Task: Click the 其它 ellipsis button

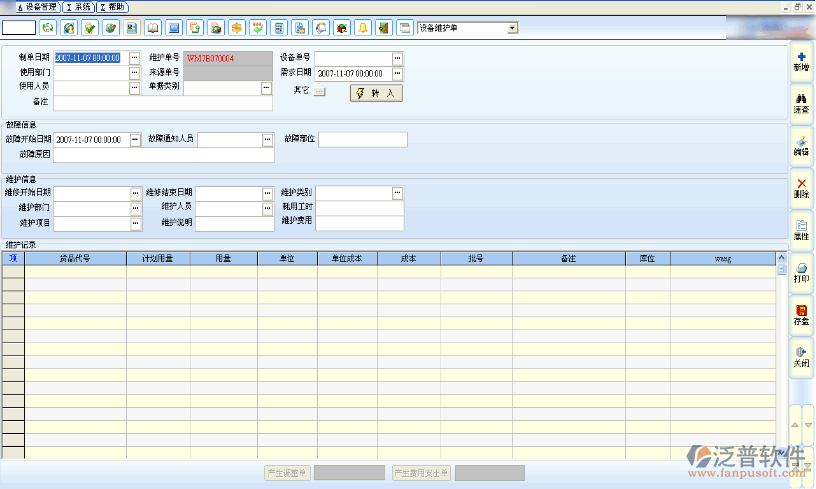Action: pyautogui.click(x=320, y=92)
